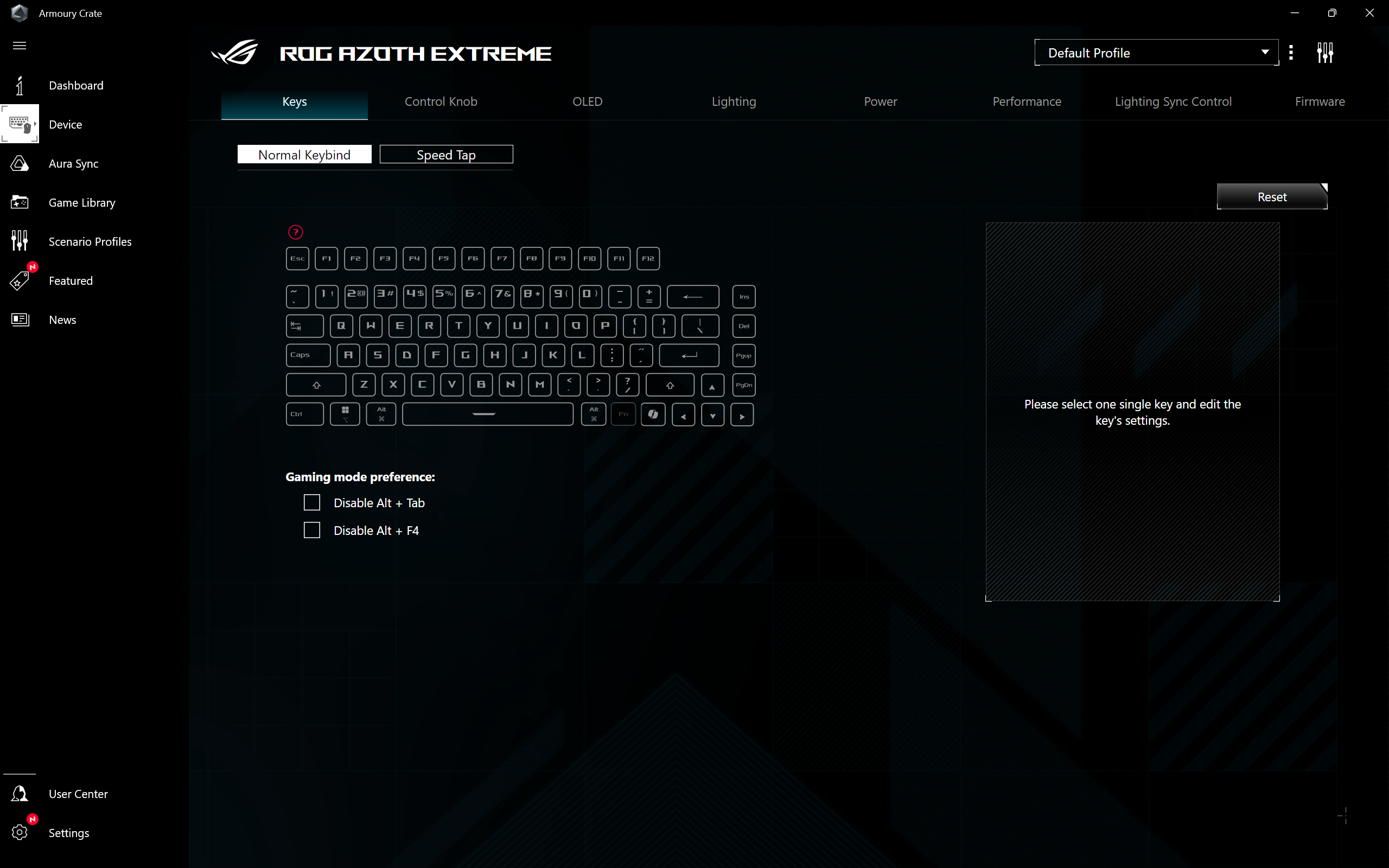Check the Disable Alt + F4 box
This screenshot has height=868, width=1389.
pyautogui.click(x=311, y=531)
